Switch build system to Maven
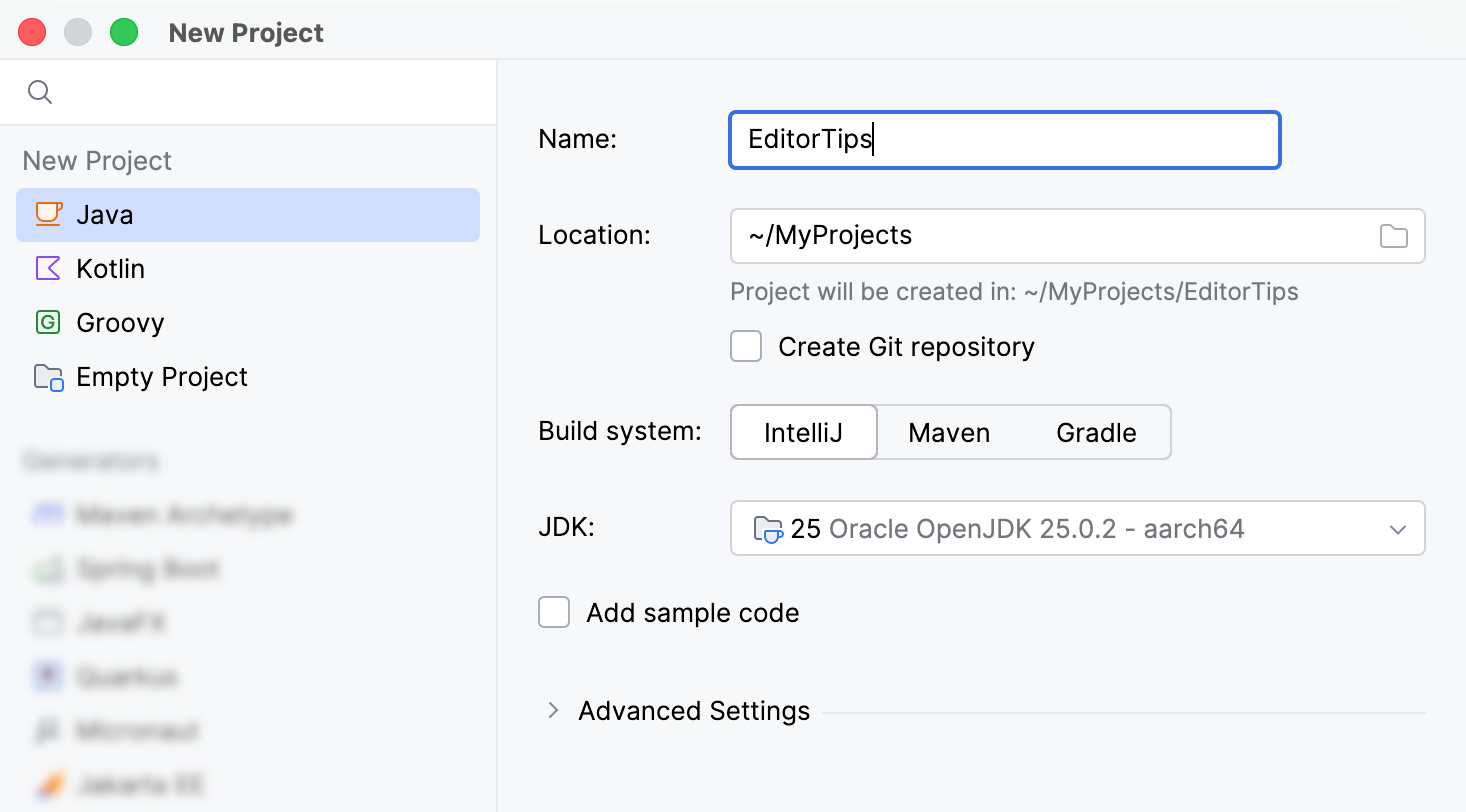Screen dimensions: 1466x812 click(949, 432)
